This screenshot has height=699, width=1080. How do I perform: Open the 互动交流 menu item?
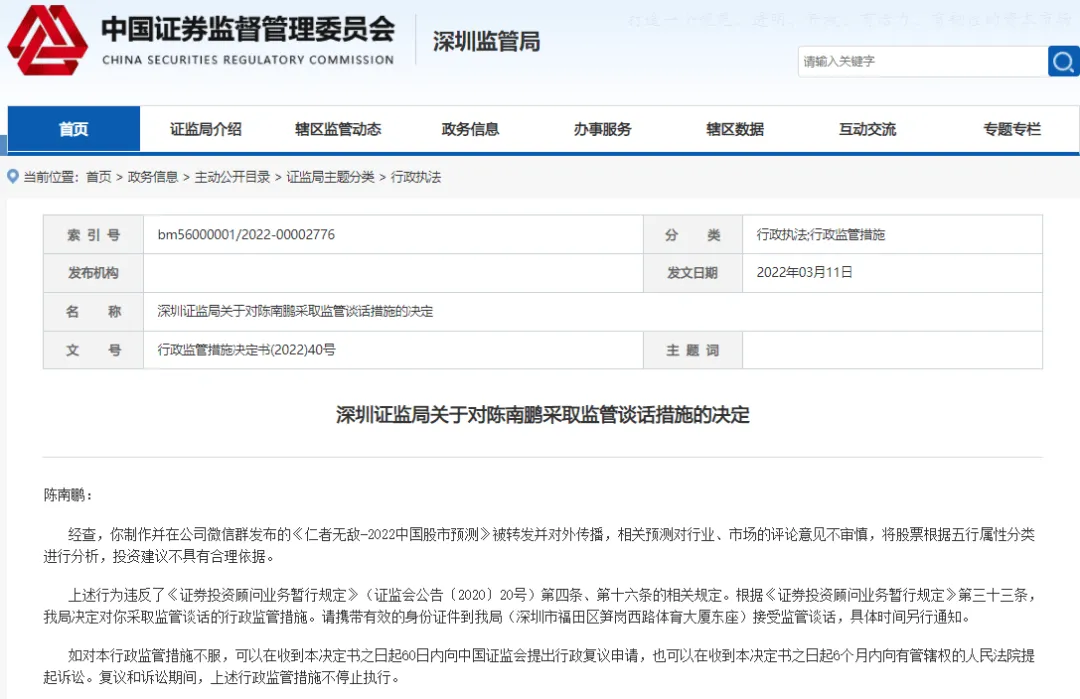click(867, 129)
